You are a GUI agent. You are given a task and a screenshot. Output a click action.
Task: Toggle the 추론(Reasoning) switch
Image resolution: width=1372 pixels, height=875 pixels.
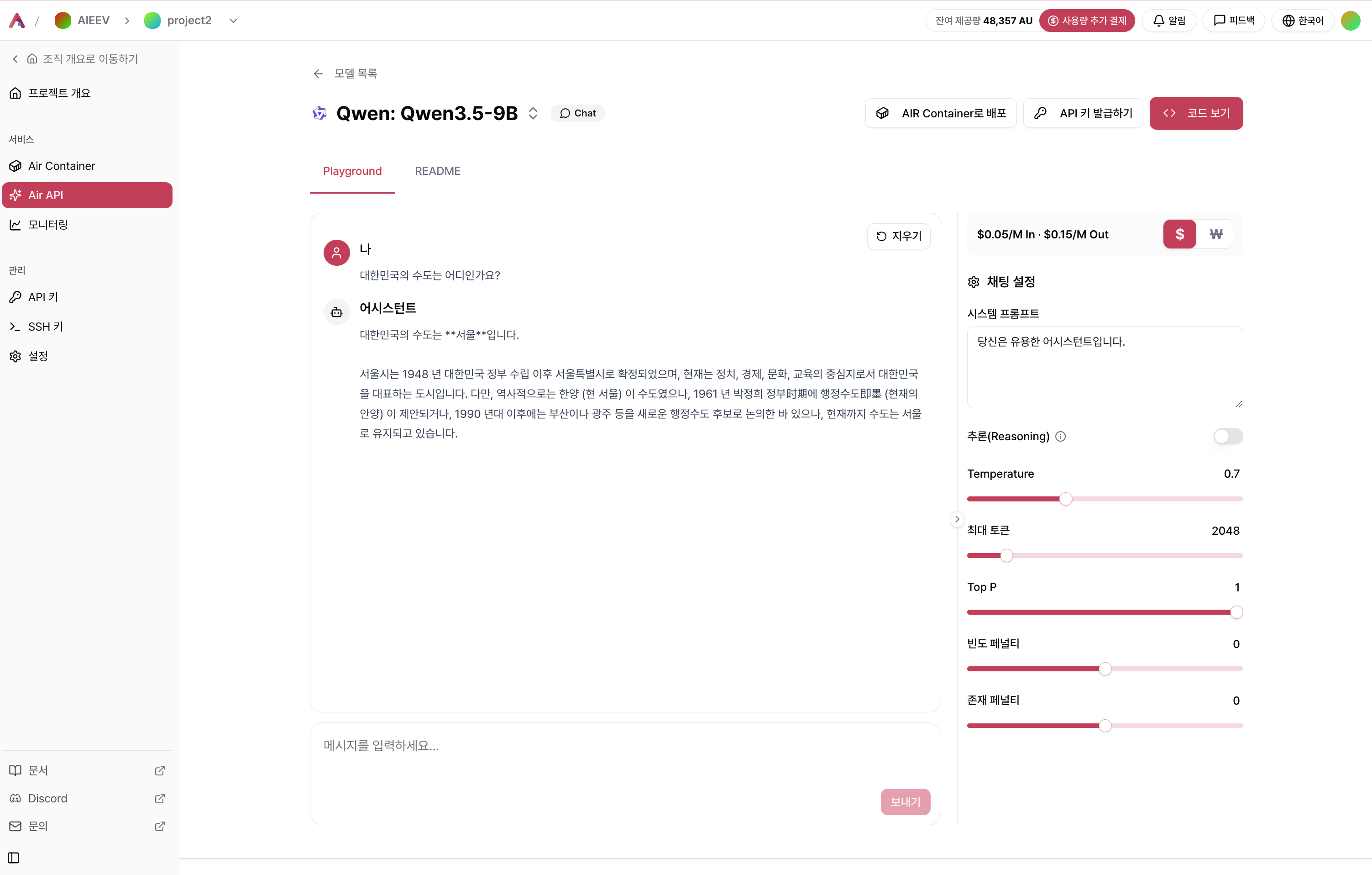1228,436
